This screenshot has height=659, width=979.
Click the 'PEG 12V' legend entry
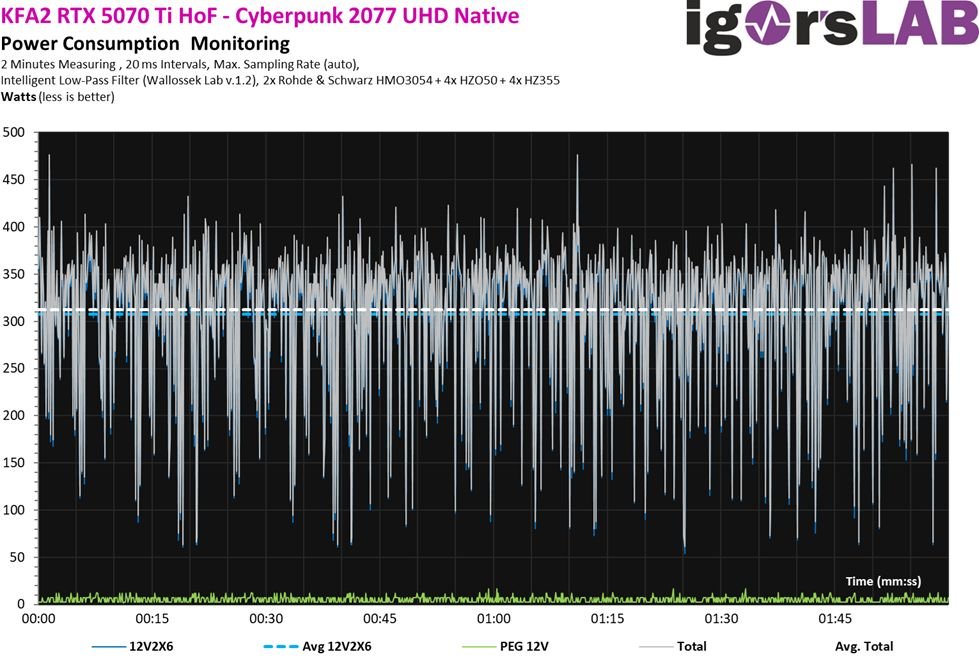[x=505, y=647]
